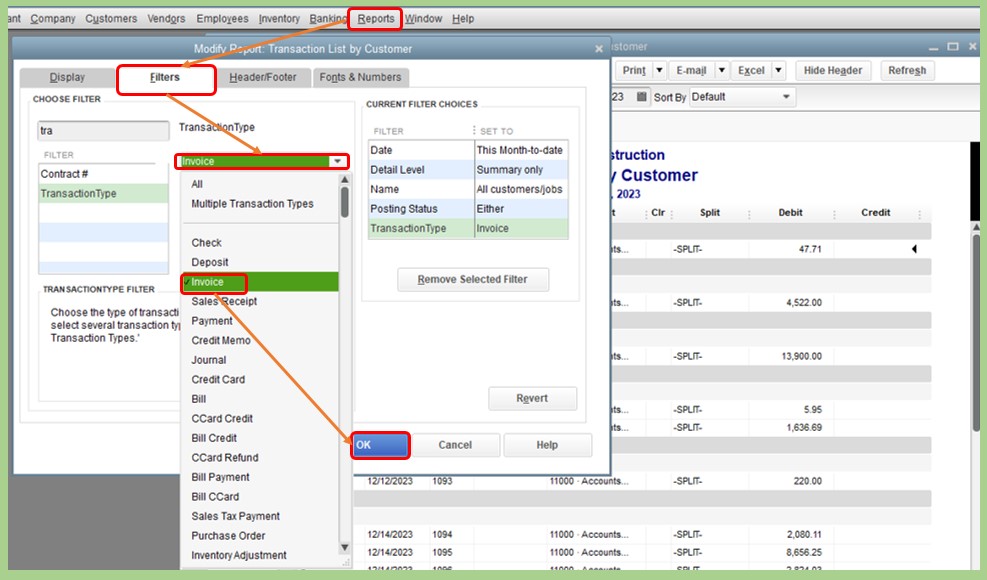Select the Date row in current filter choices
The height and width of the screenshot is (580, 987).
coord(468,151)
